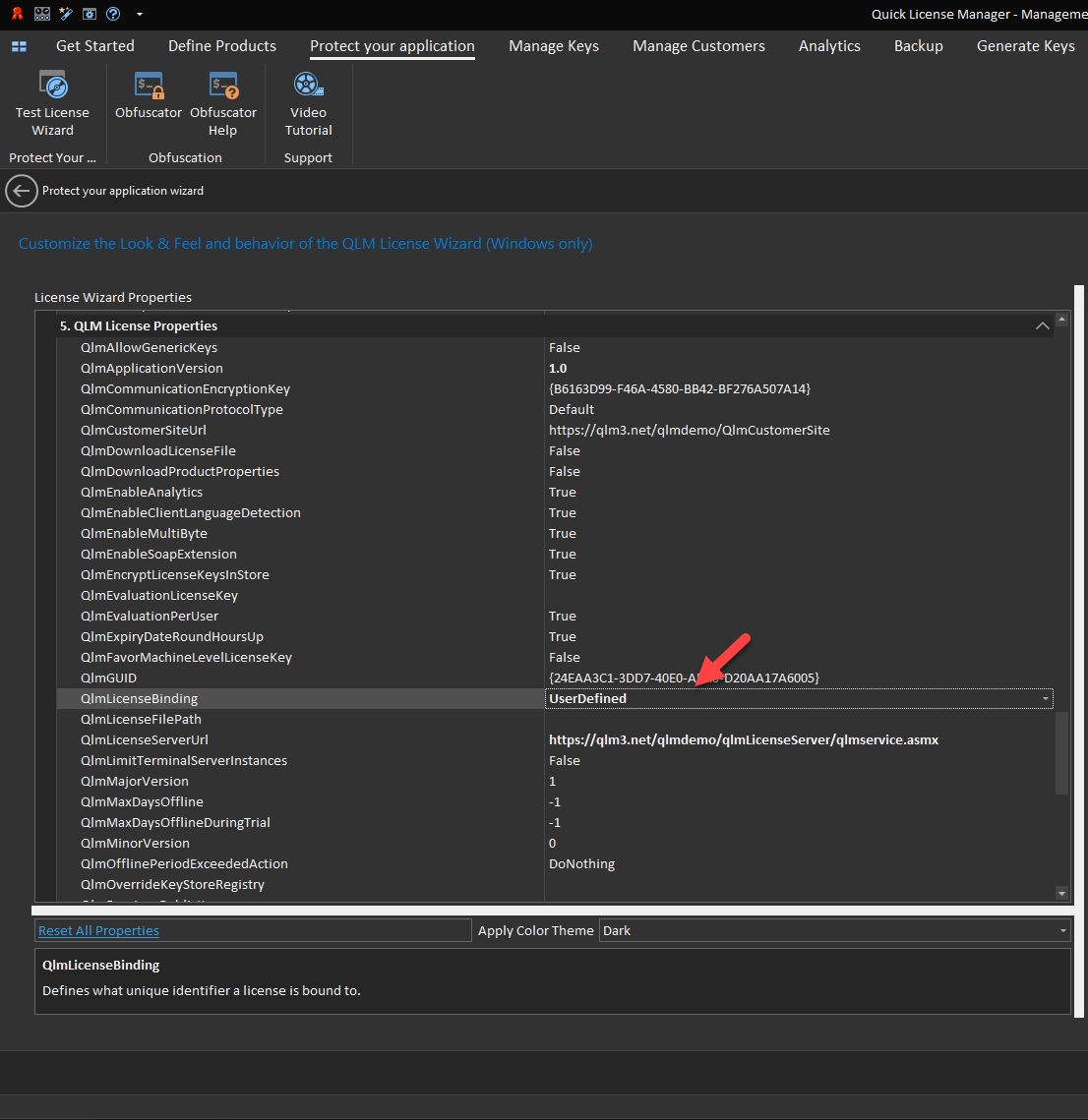Select the QlmCommunicationProtocolType Default value
Screen dimensions: 1088x1120
[572, 410]
